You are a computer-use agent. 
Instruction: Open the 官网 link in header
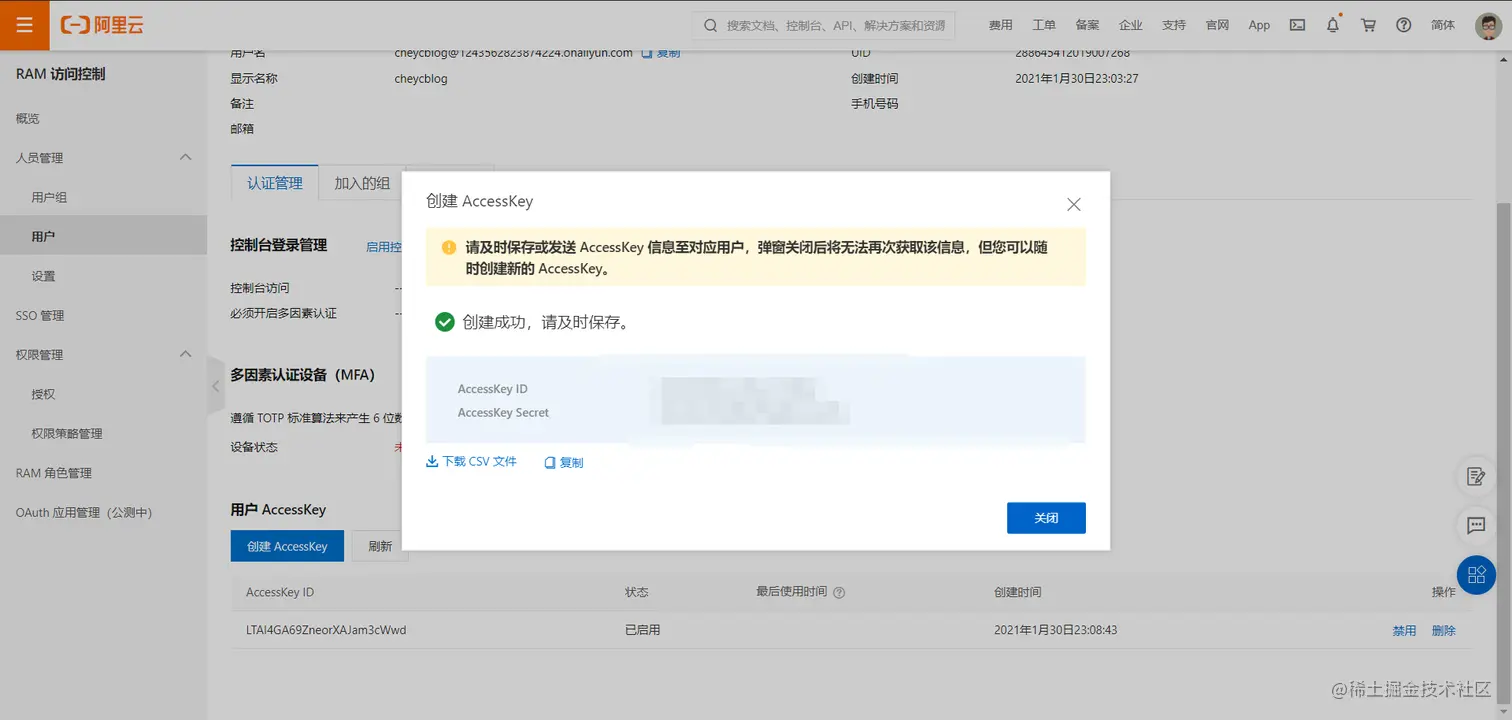pos(1217,25)
